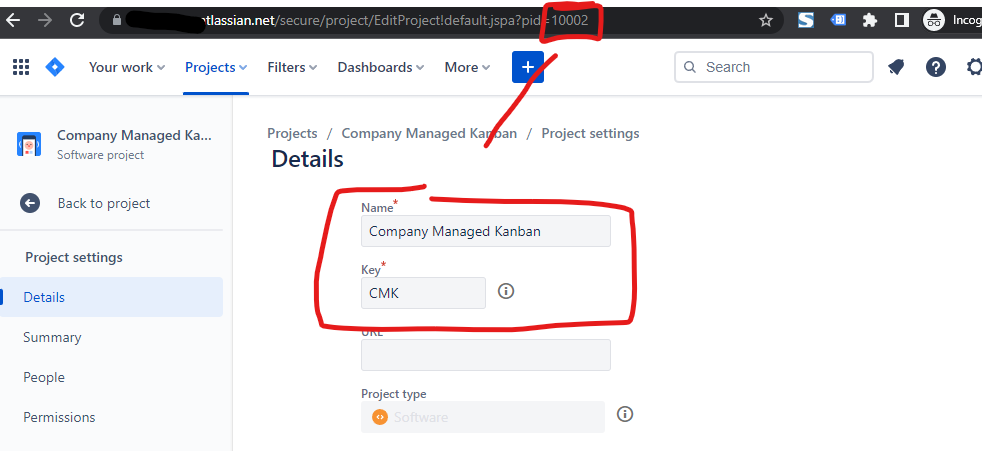
Task: Click the Back to project link
Action: pyautogui.click(x=104, y=203)
